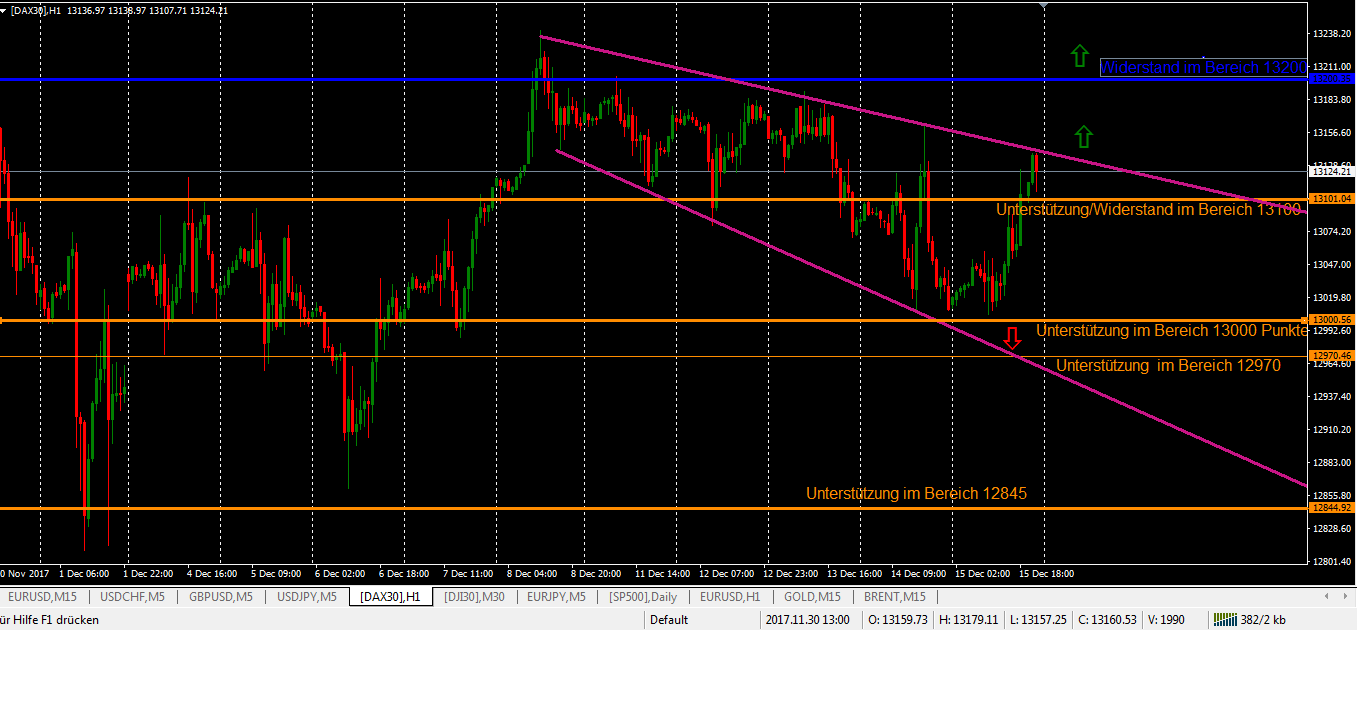
Task: Switch to the EURJPY,M5 tab
Action: coord(556,597)
